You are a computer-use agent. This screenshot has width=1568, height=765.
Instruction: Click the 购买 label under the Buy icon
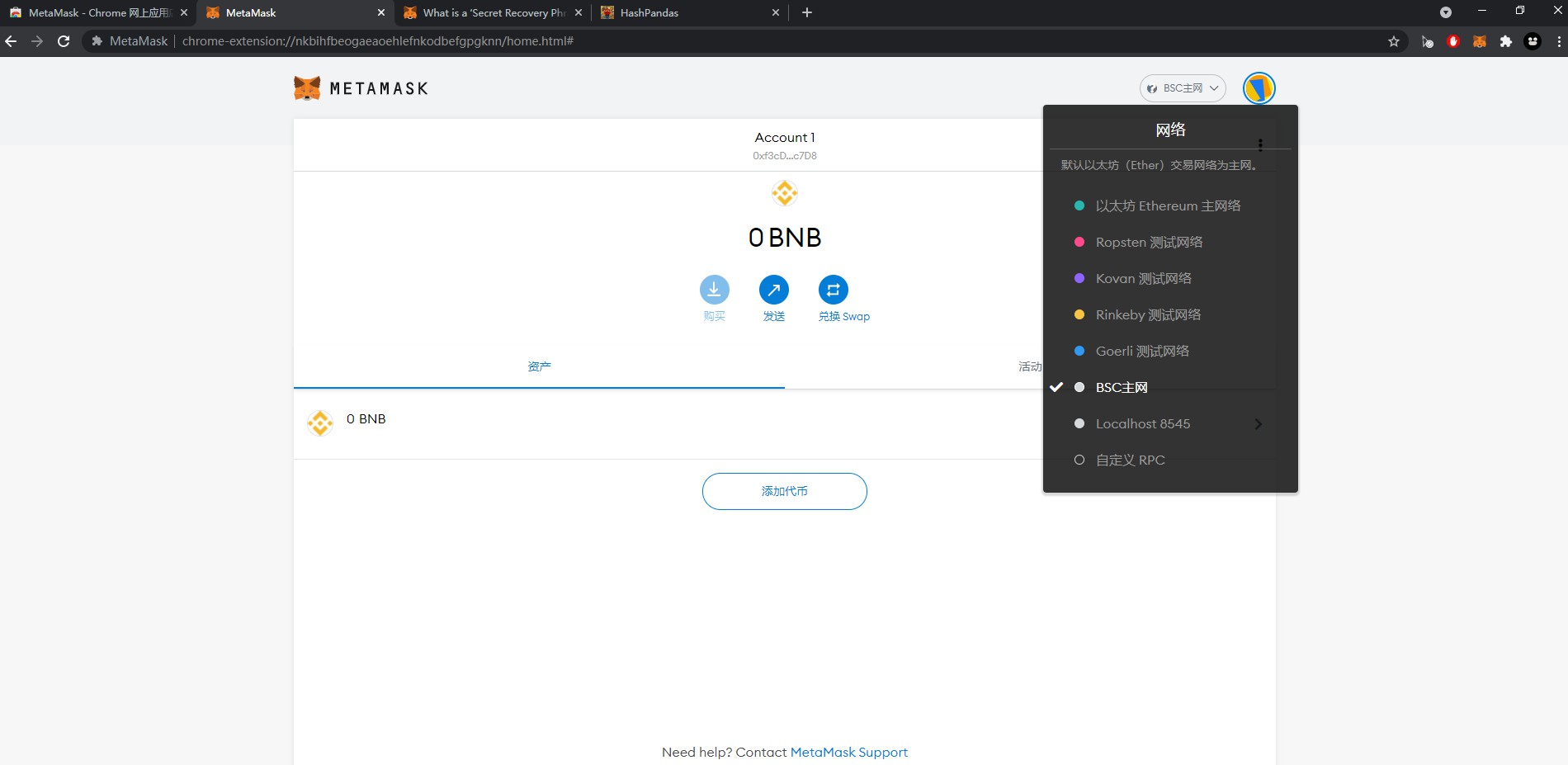click(x=715, y=317)
